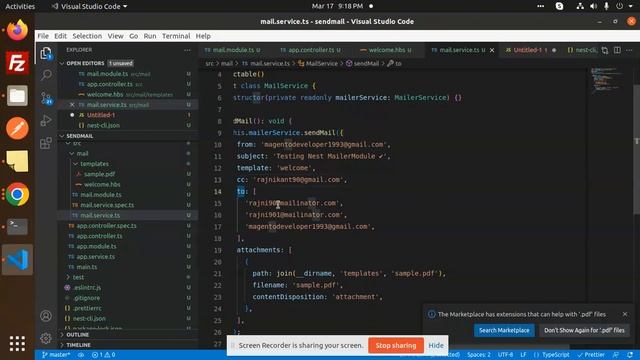Click the editor vertical scrollbar
The height and width of the screenshot is (360, 640).
(636, 149)
